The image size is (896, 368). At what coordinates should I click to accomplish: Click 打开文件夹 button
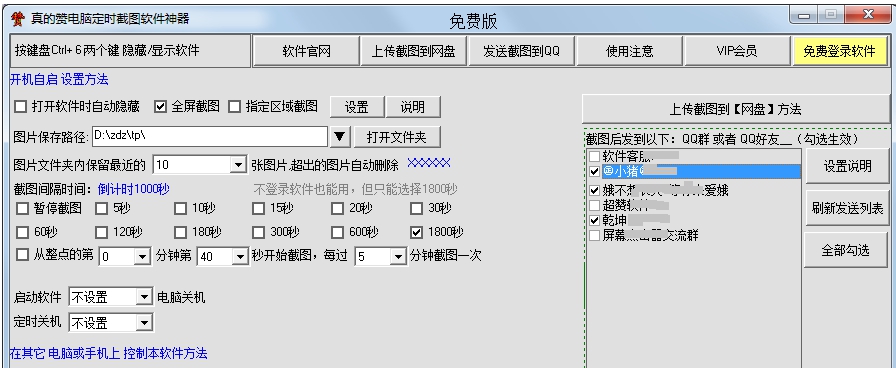397,137
